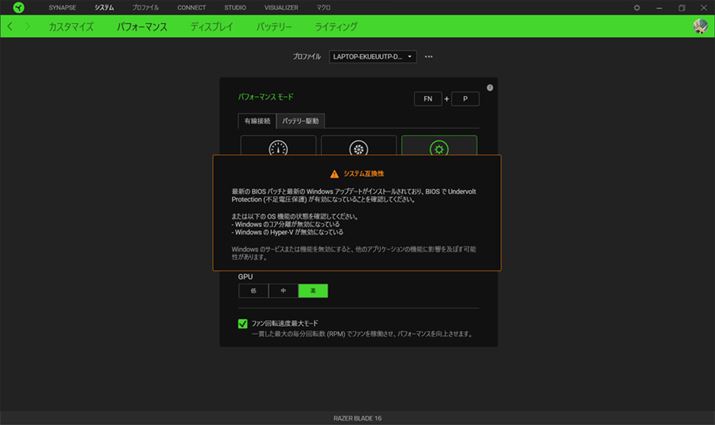The width and height of the screenshot is (715, 425).
Task: Select the middle fan-icon performance mode tile
Action: click(x=358, y=147)
